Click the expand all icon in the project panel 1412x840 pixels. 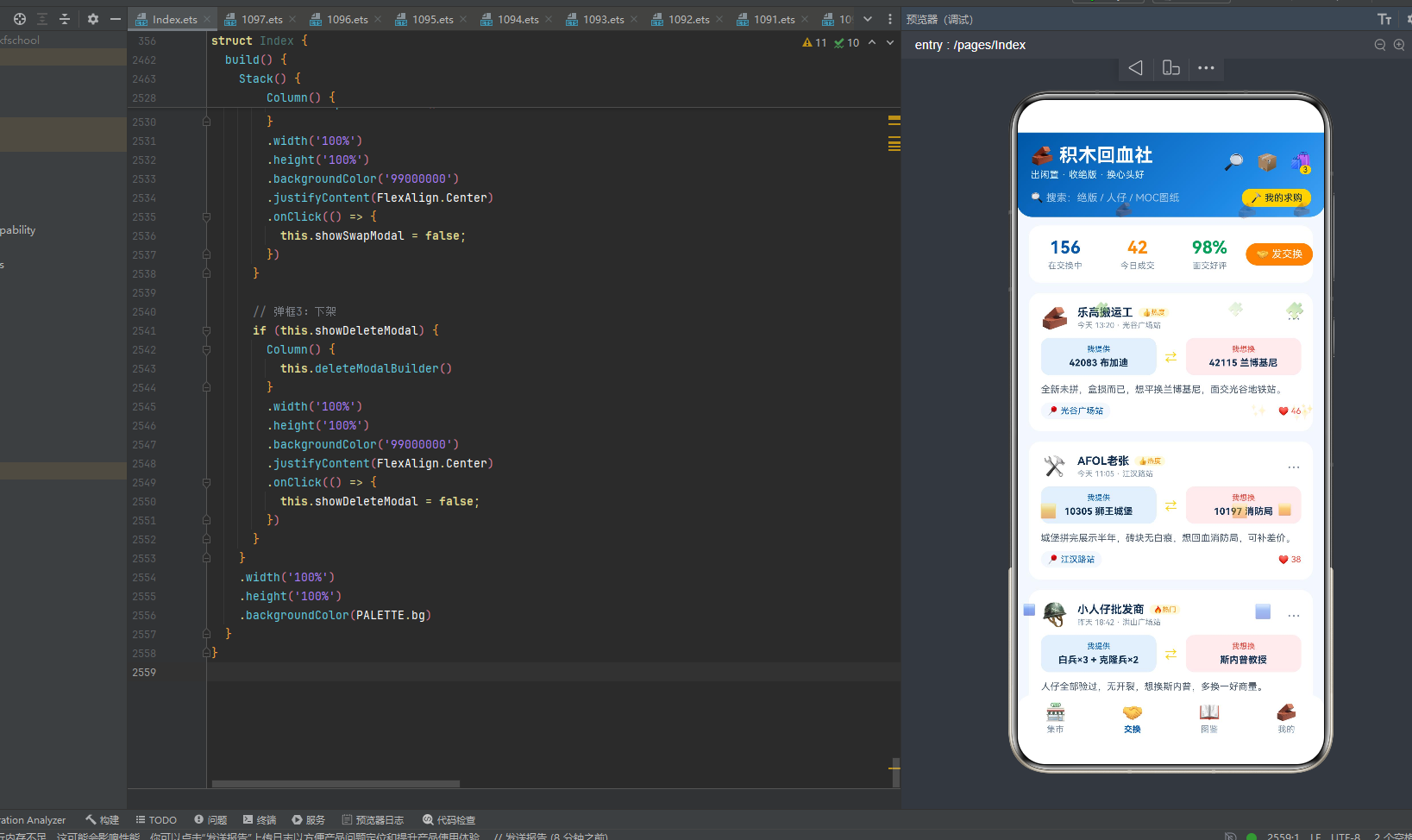(x=41, y=19)
